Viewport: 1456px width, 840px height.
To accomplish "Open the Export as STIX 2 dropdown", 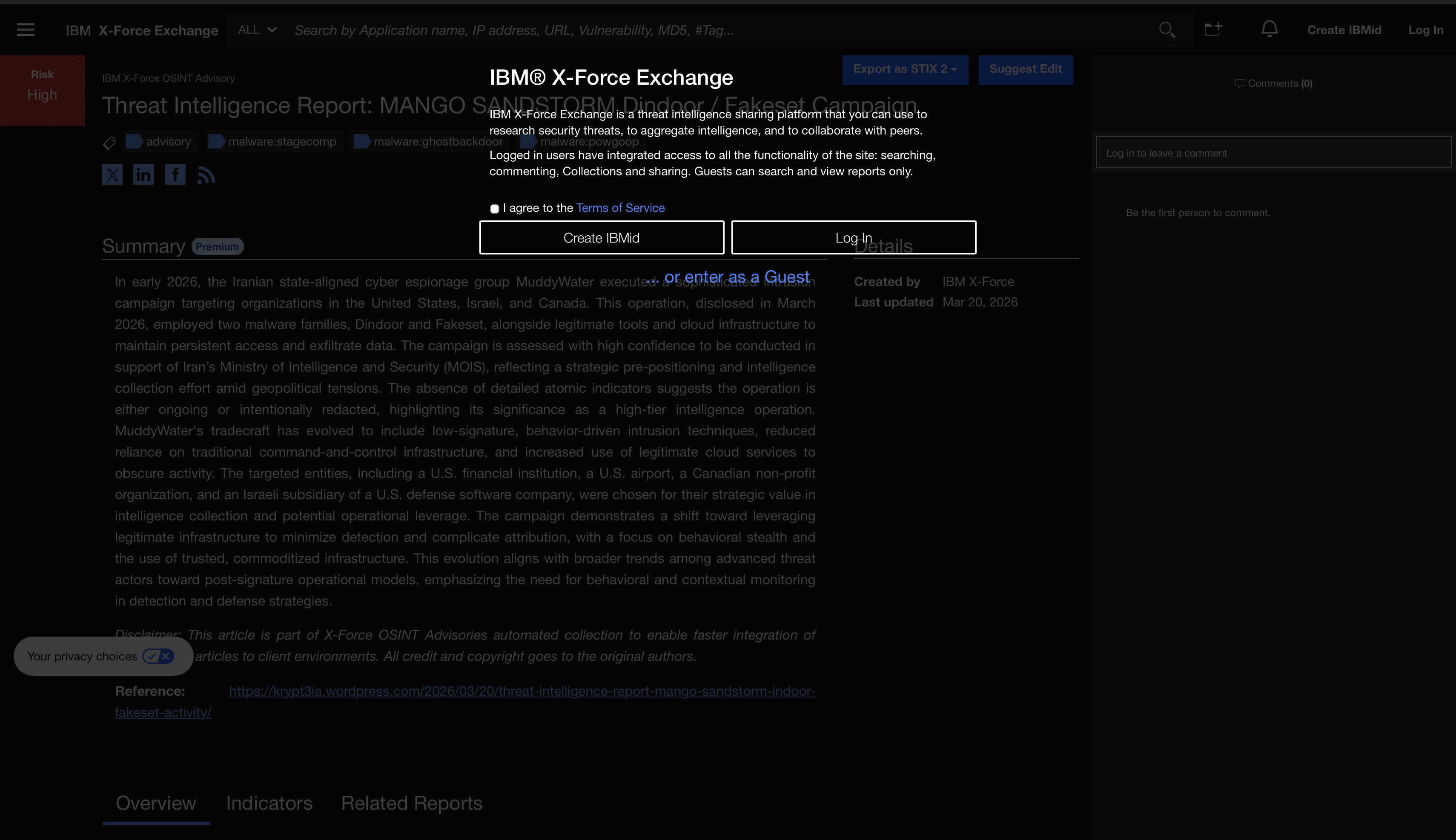I will pos(904,69).
